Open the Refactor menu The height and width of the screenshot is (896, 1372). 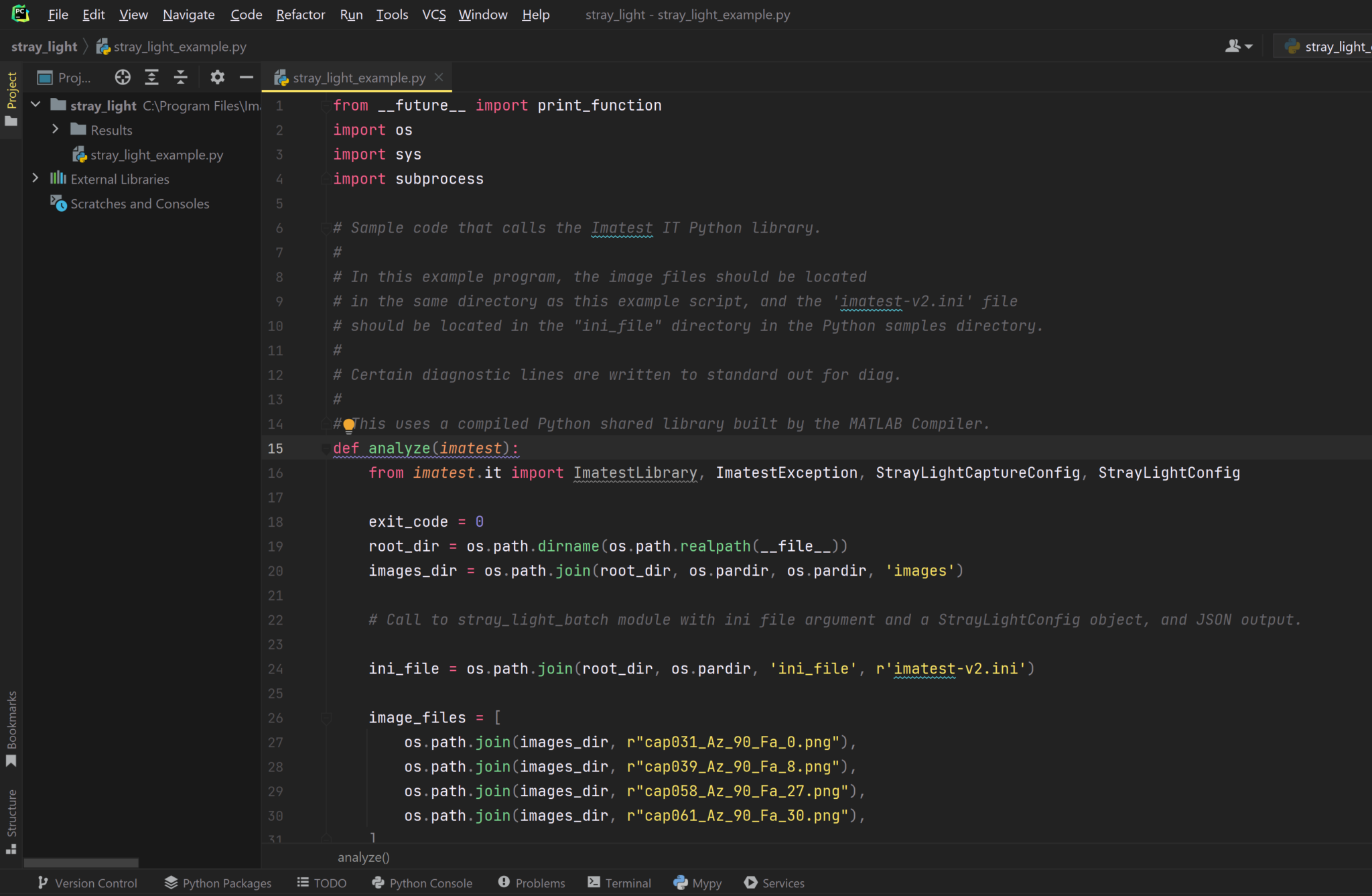click(300, 15)
